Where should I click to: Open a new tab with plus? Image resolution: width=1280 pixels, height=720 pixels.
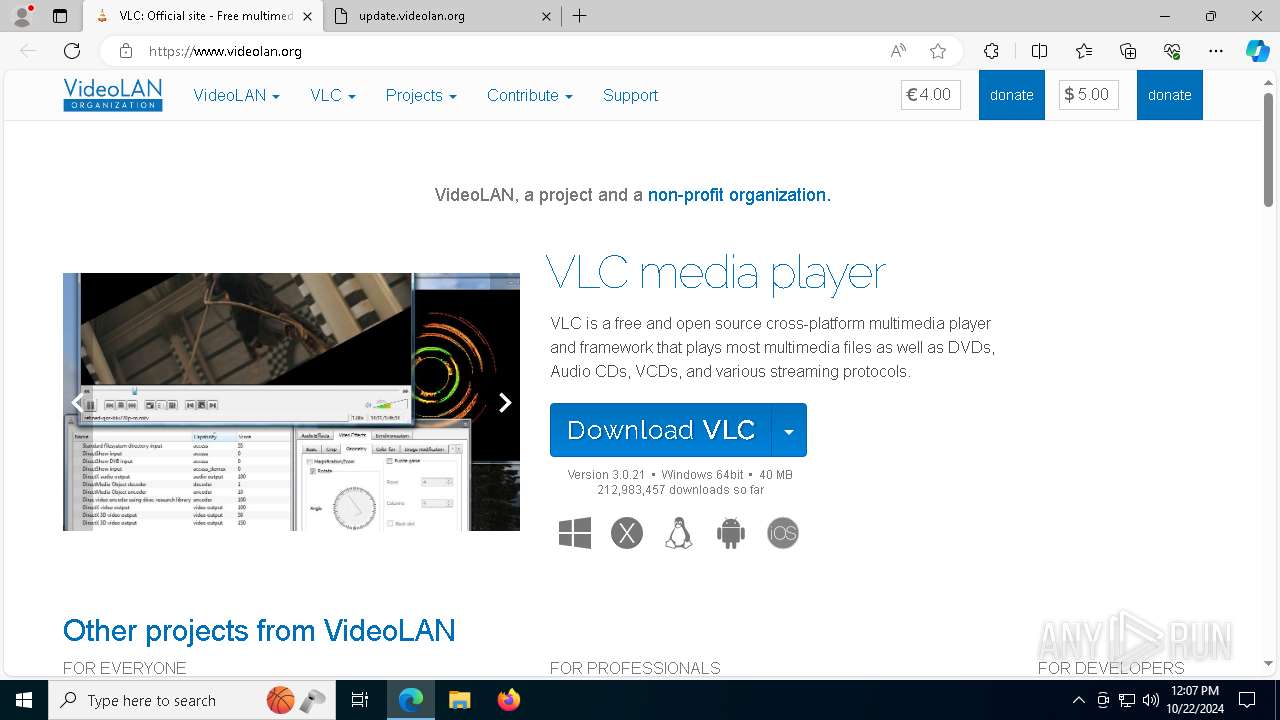pyautogui.click(x=579, y=16)
